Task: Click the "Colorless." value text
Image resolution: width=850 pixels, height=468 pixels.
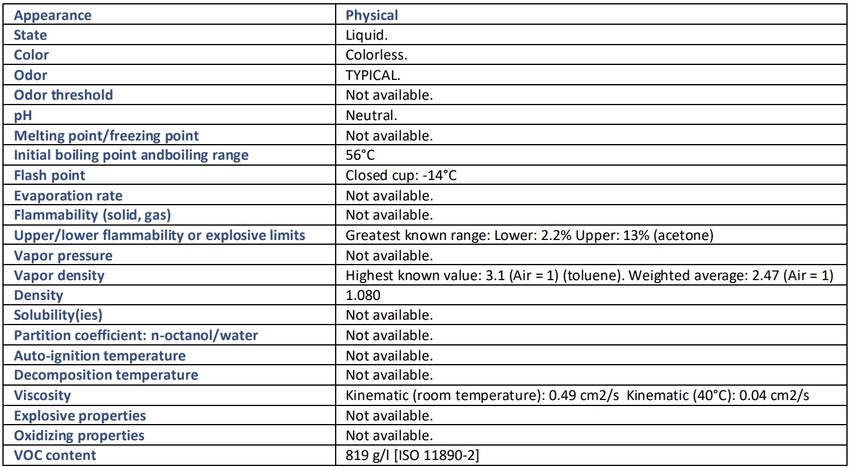Action: point(376,55)
